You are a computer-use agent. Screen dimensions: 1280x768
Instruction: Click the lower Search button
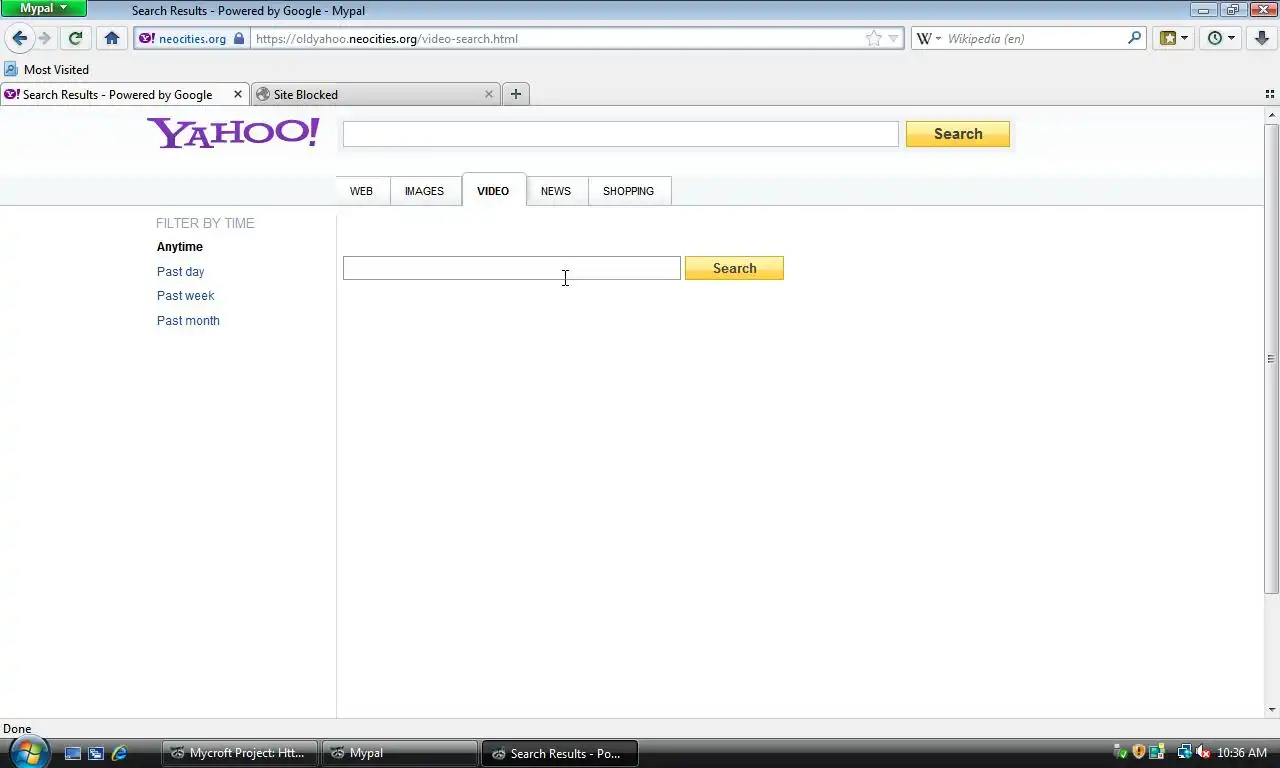tap(734, 268)
